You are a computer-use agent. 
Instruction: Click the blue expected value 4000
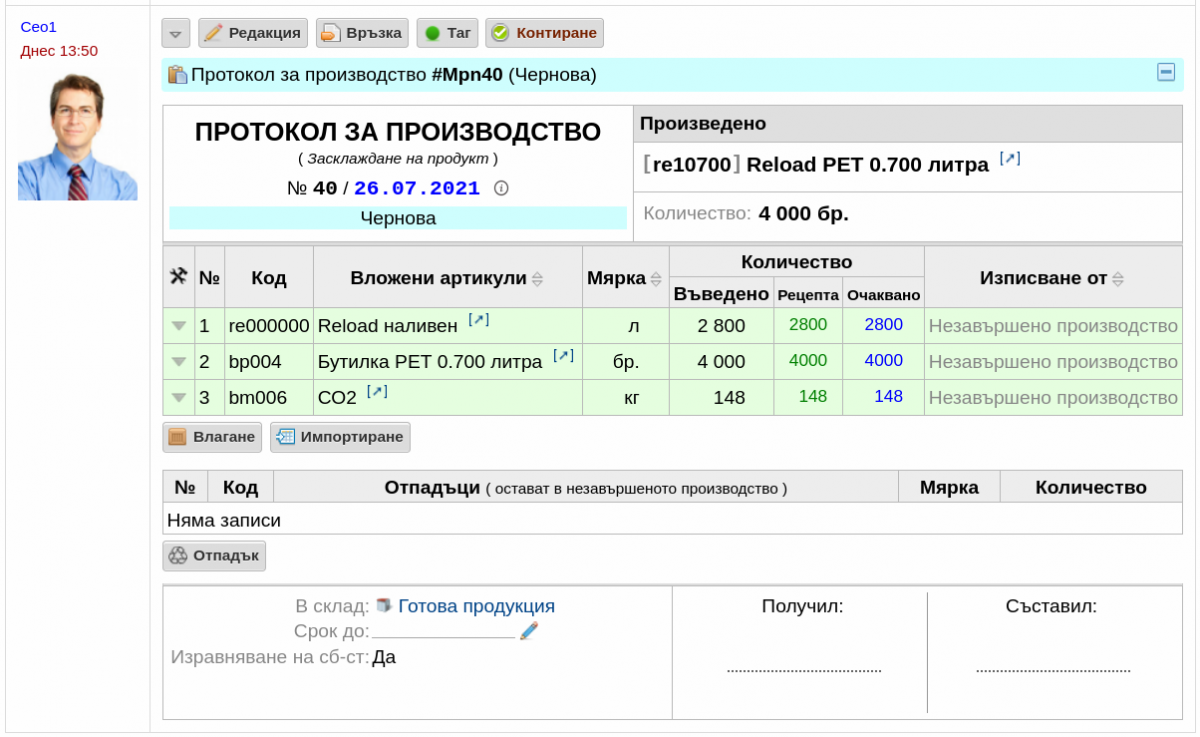(884, 360)
